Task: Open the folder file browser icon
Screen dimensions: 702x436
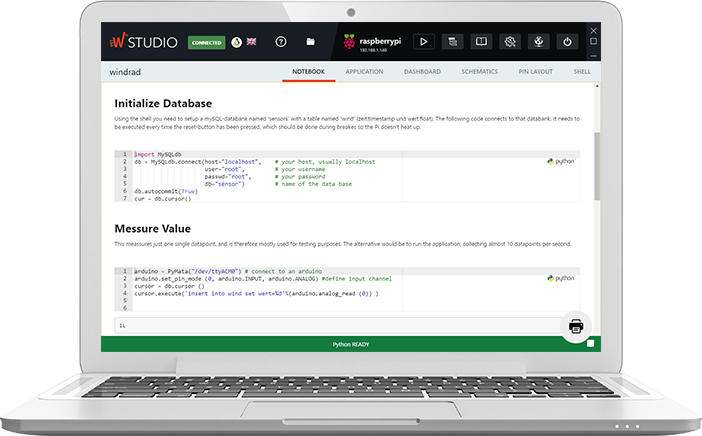Action: click(311, 42)
